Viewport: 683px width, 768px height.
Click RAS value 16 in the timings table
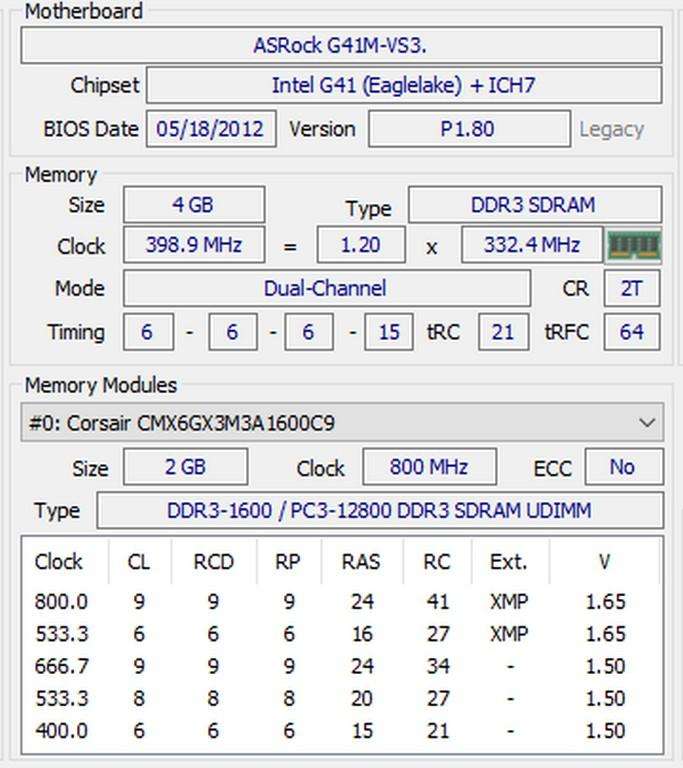(x=362, y=634)
